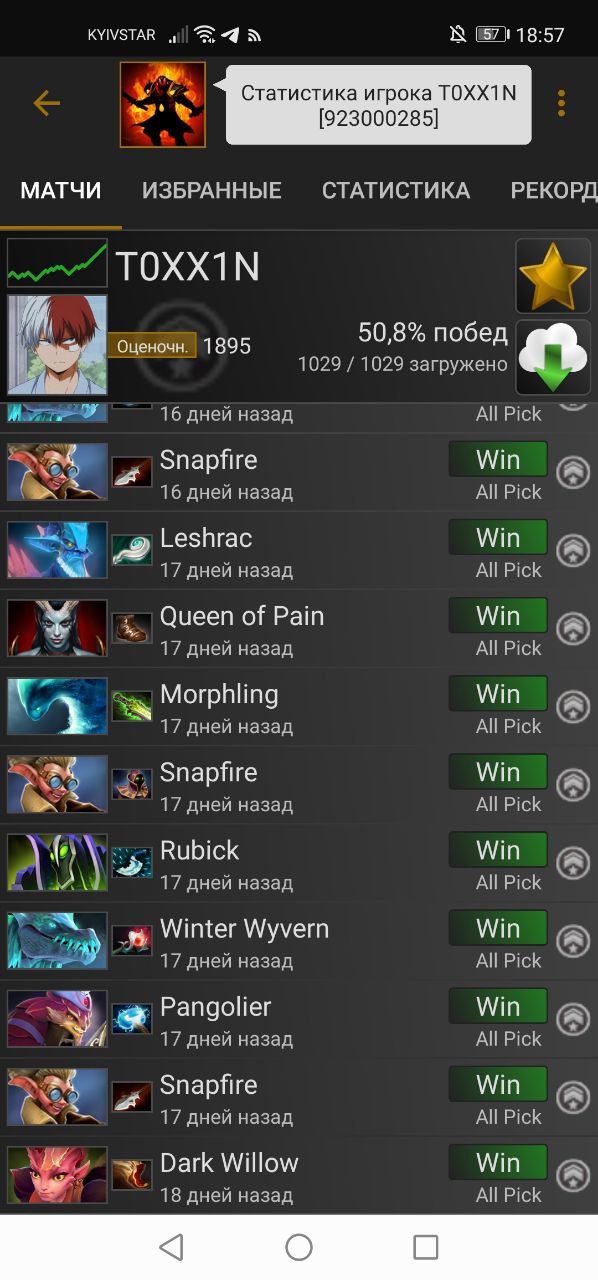The width and height of the screenshot is (598, 1280).
Task: Tap the T0XX1N player avatar
Action: click(57, 345)
